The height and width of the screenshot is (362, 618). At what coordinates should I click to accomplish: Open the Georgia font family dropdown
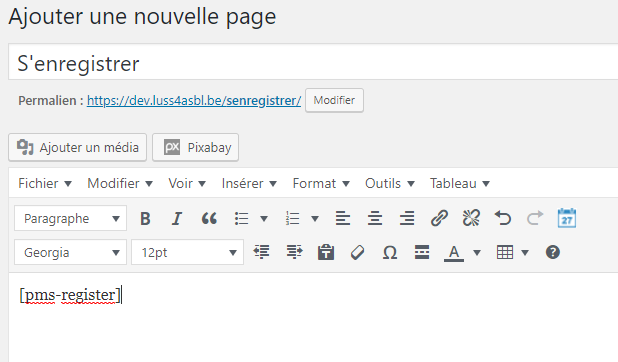click(71, 252)
